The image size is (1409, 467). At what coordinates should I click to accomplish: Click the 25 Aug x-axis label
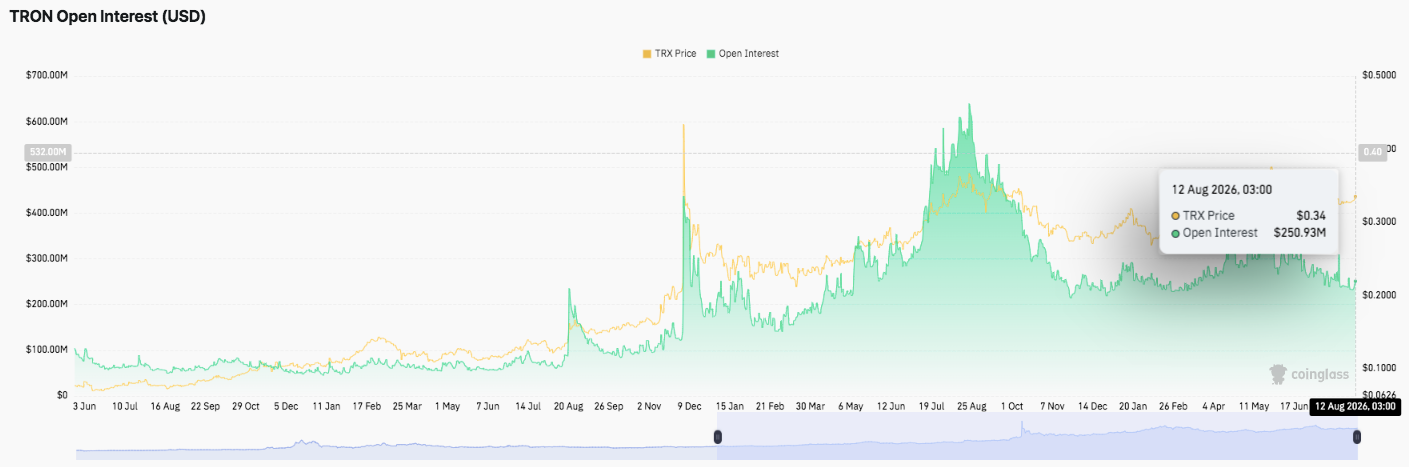click(972, 407)
